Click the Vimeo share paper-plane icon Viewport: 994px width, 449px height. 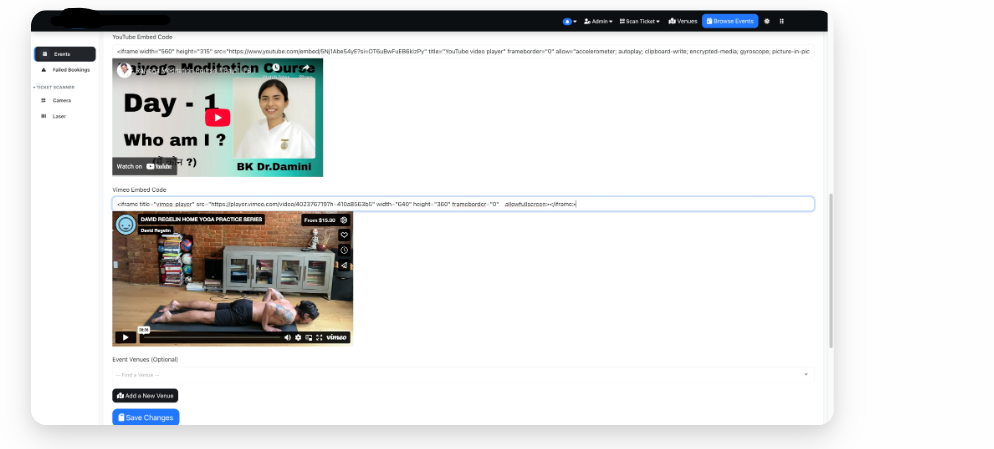click(x=344, y=265)
